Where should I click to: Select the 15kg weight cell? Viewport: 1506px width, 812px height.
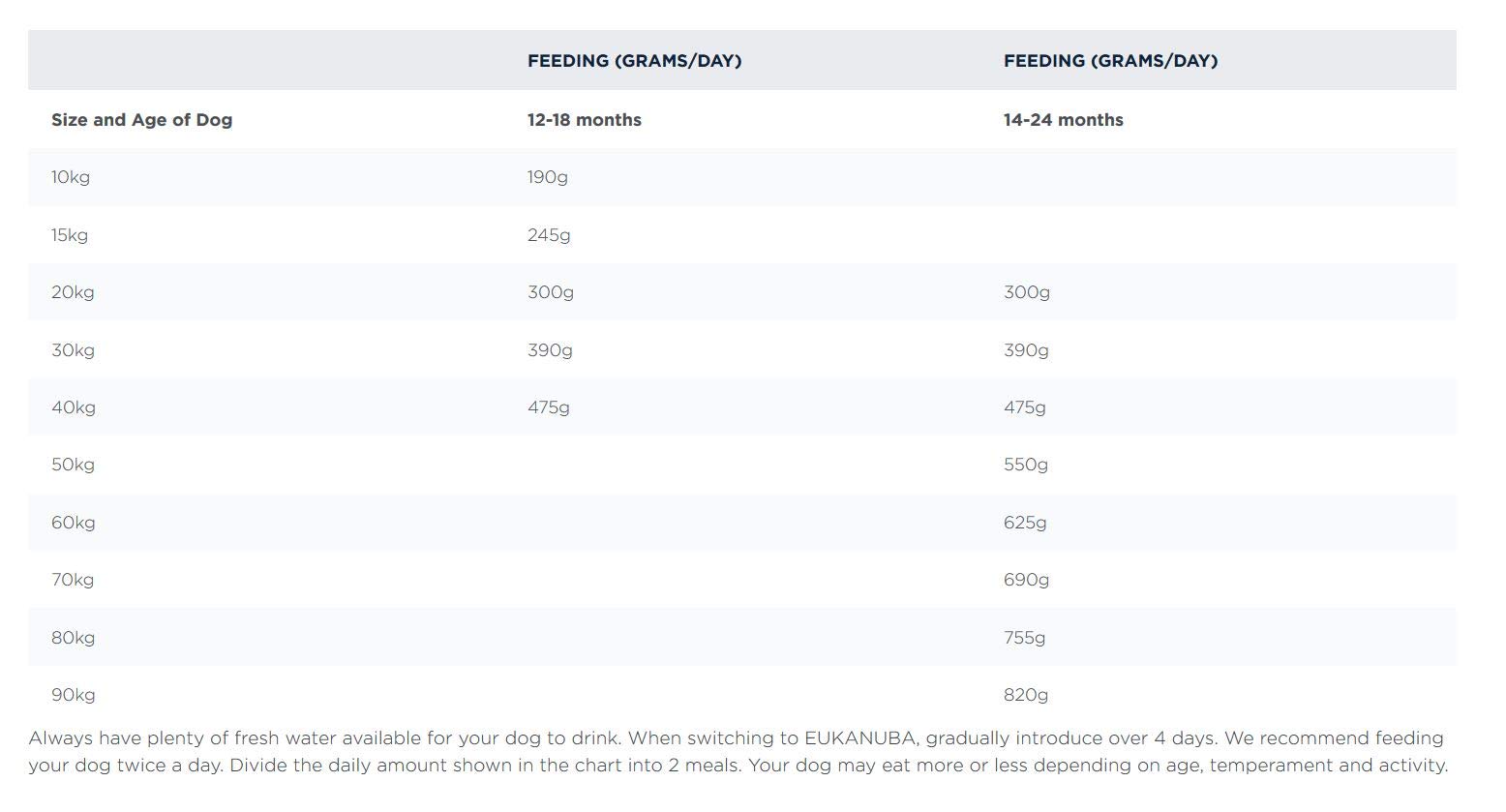(x=70, y=235)
